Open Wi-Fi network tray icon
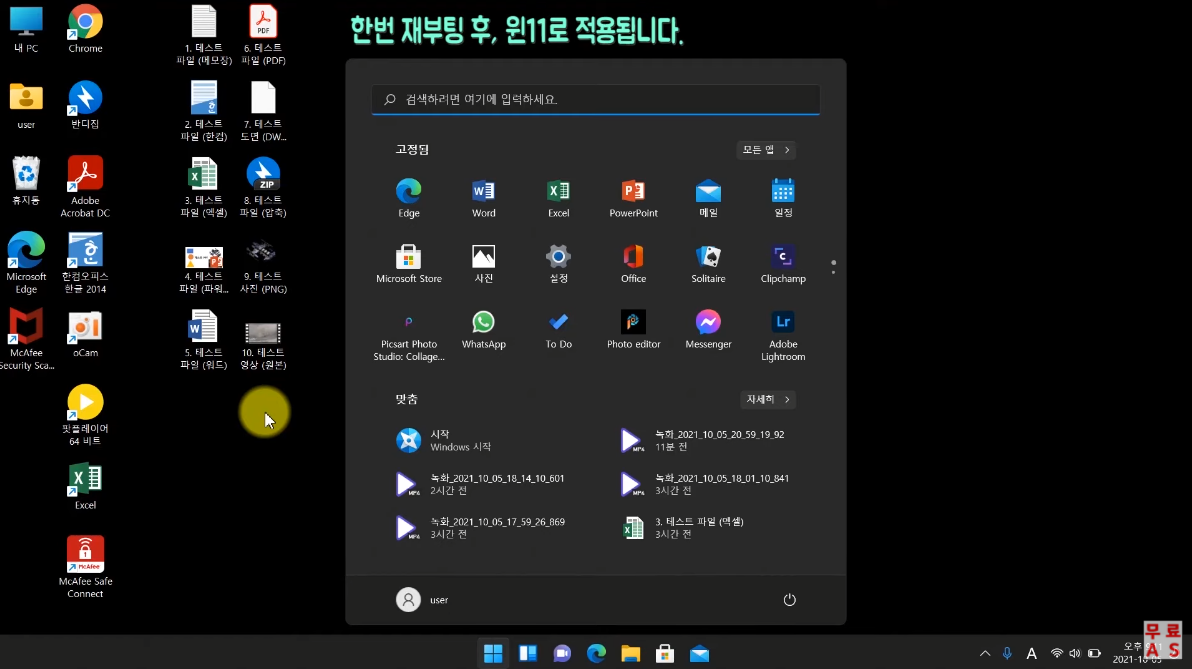1192x669 pixels. (1057, 653)
